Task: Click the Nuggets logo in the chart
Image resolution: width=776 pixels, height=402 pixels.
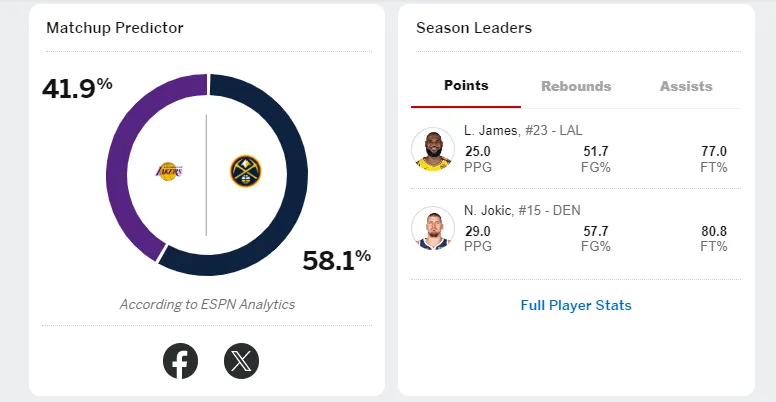Action: [244, 171]
